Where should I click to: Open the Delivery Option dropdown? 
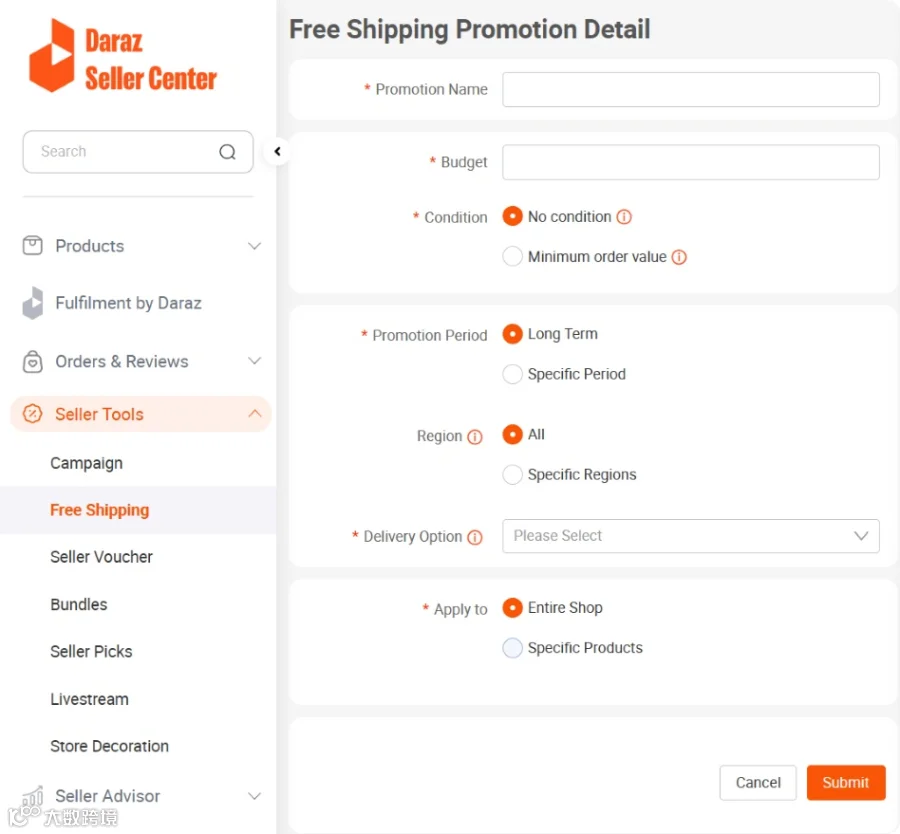[x=690, y=536]
